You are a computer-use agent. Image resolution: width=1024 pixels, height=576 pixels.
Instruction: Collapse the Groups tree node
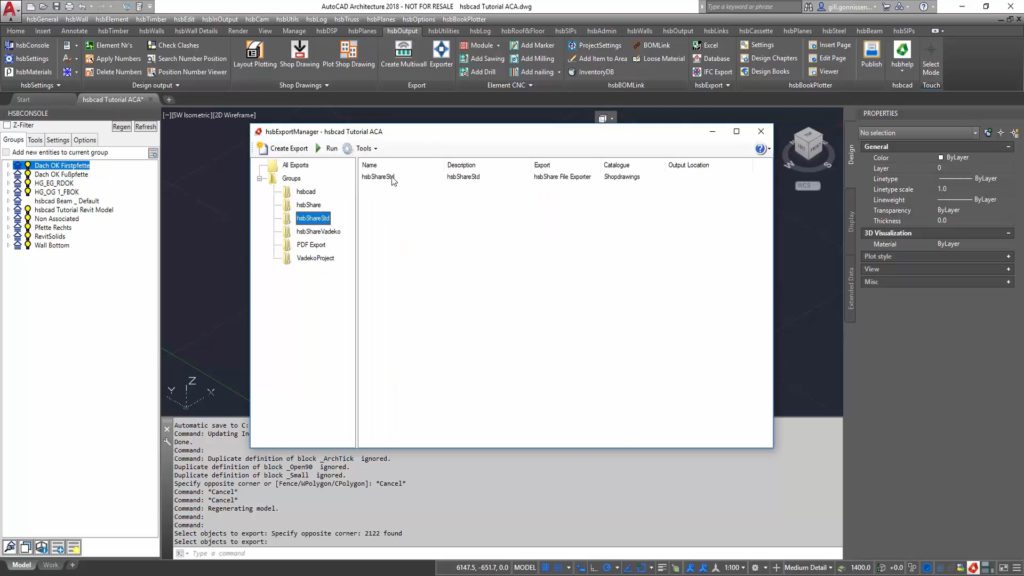click(260, 178)
